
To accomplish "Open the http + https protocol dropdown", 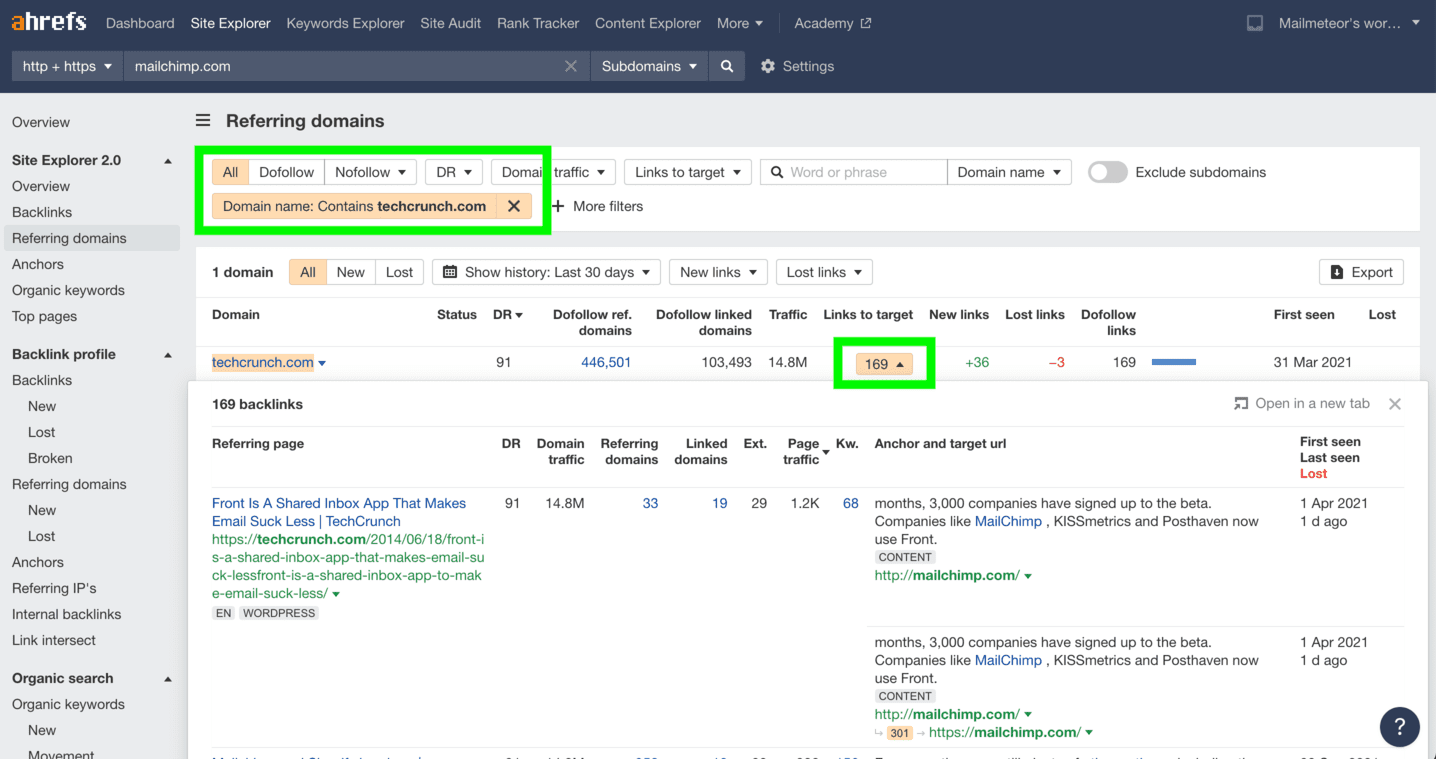I will [x=67, y=66].
